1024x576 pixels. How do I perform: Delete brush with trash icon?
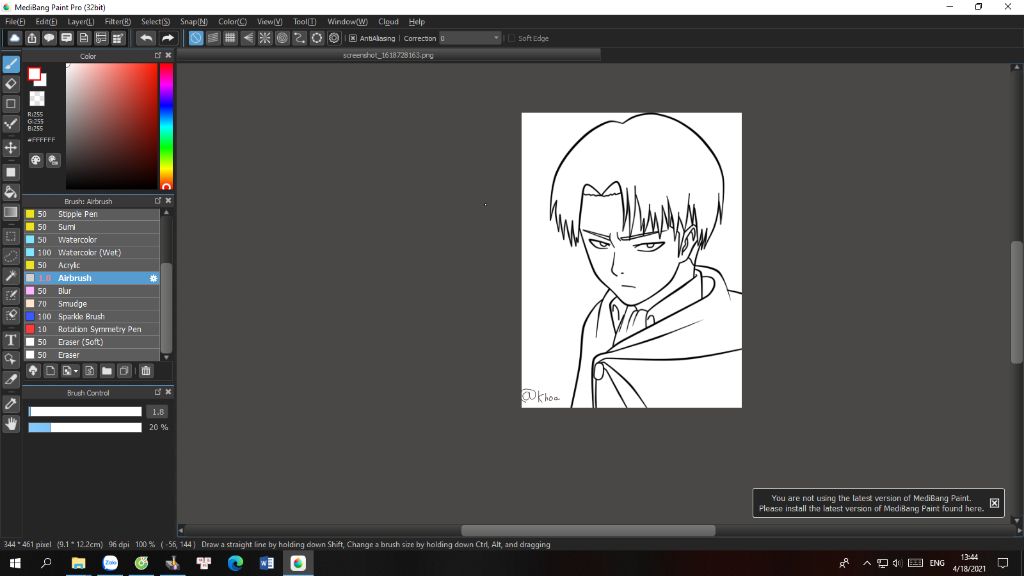146,371
